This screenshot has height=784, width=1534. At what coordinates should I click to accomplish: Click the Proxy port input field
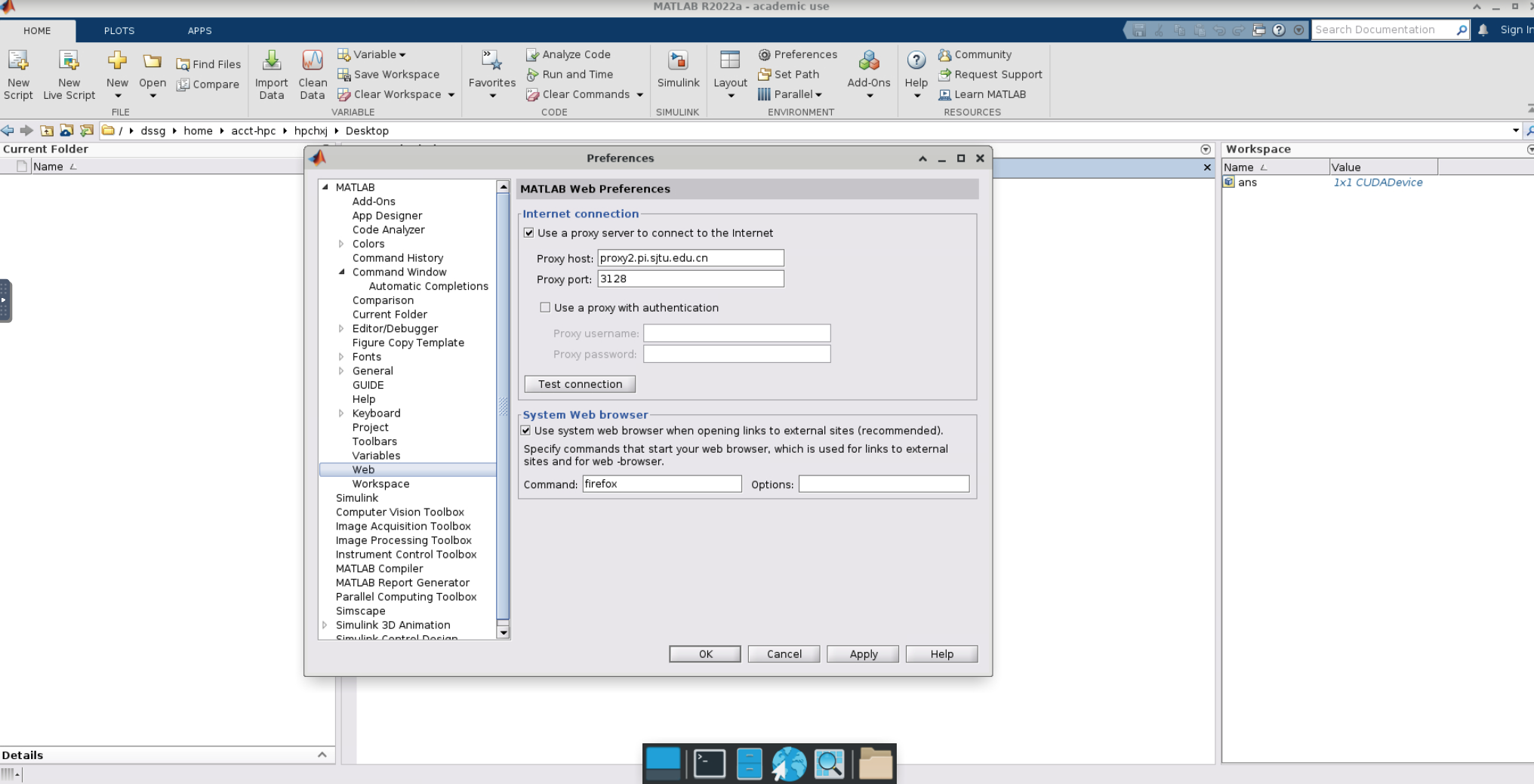click(691, 278)
